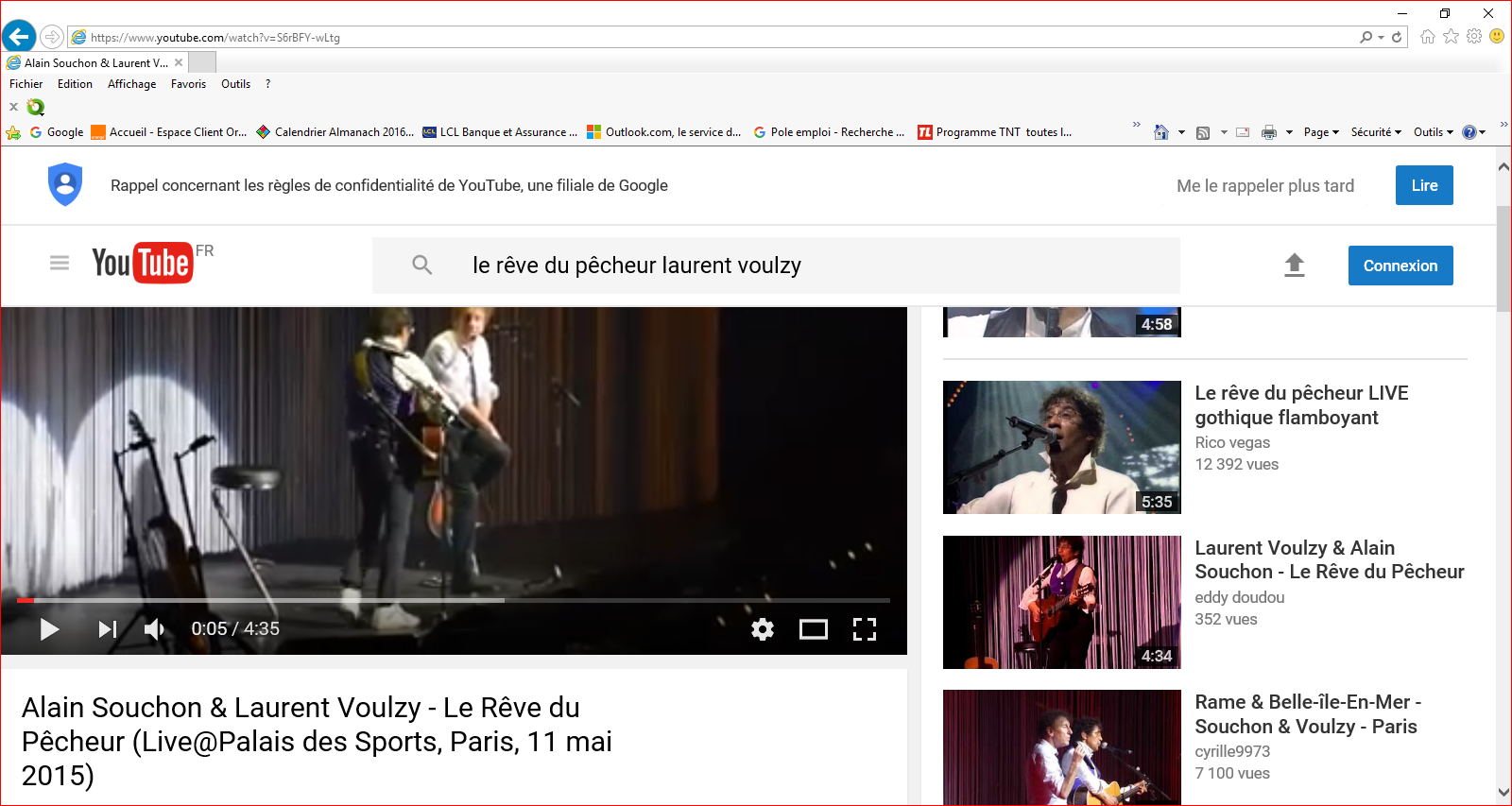Click the smiley feedback icon
The width and height of the screenshot is (1512, 806).
1497,36
